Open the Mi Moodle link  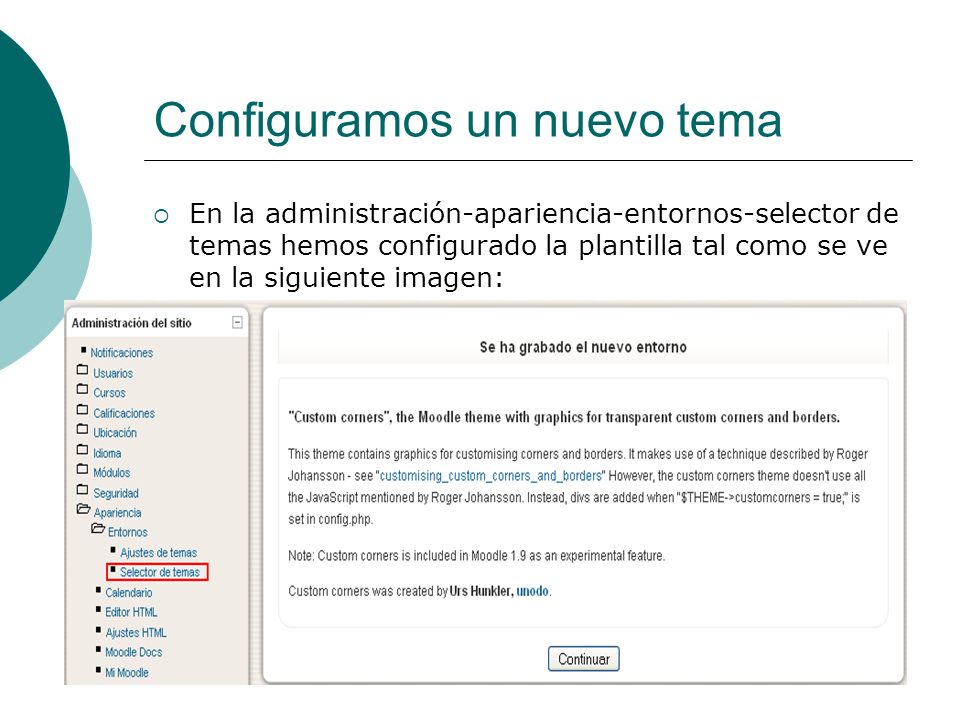[x=127, y=672]
